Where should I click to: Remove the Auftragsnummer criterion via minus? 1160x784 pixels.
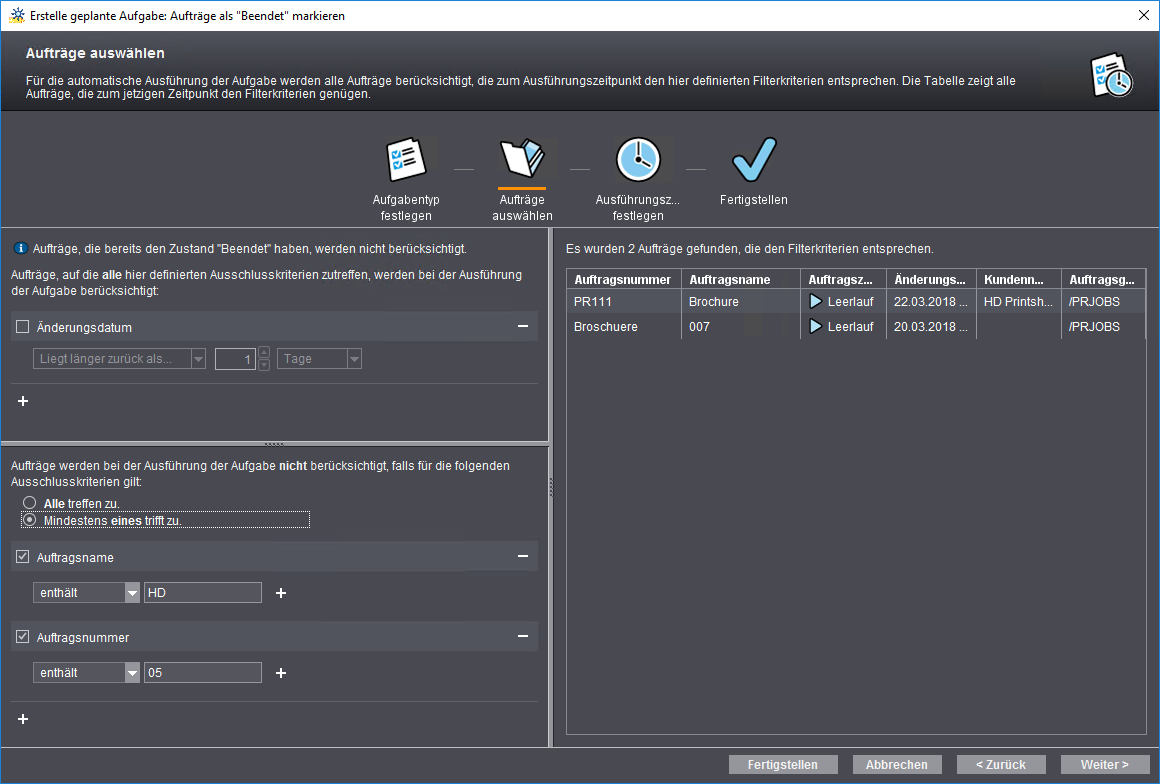523,636
